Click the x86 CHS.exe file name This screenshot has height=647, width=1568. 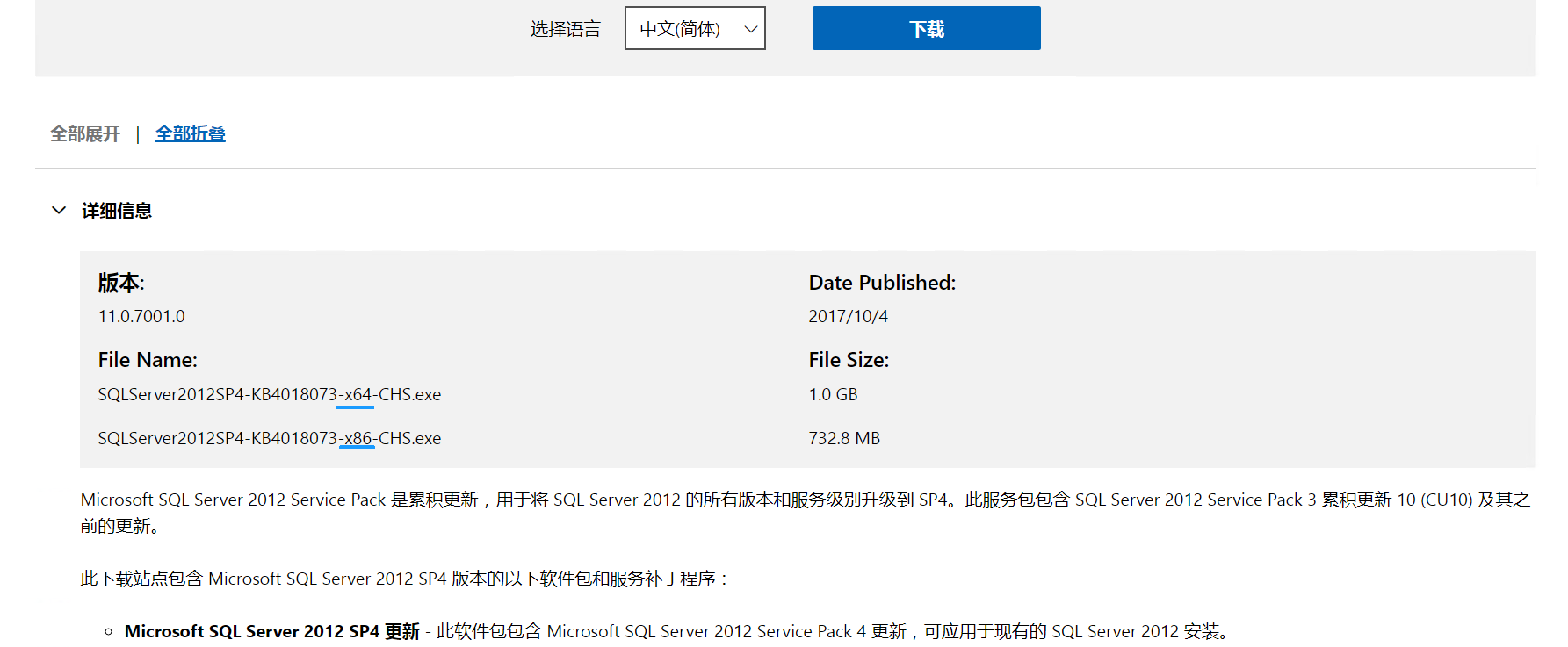pyautogui.click(x=270, y=438)
